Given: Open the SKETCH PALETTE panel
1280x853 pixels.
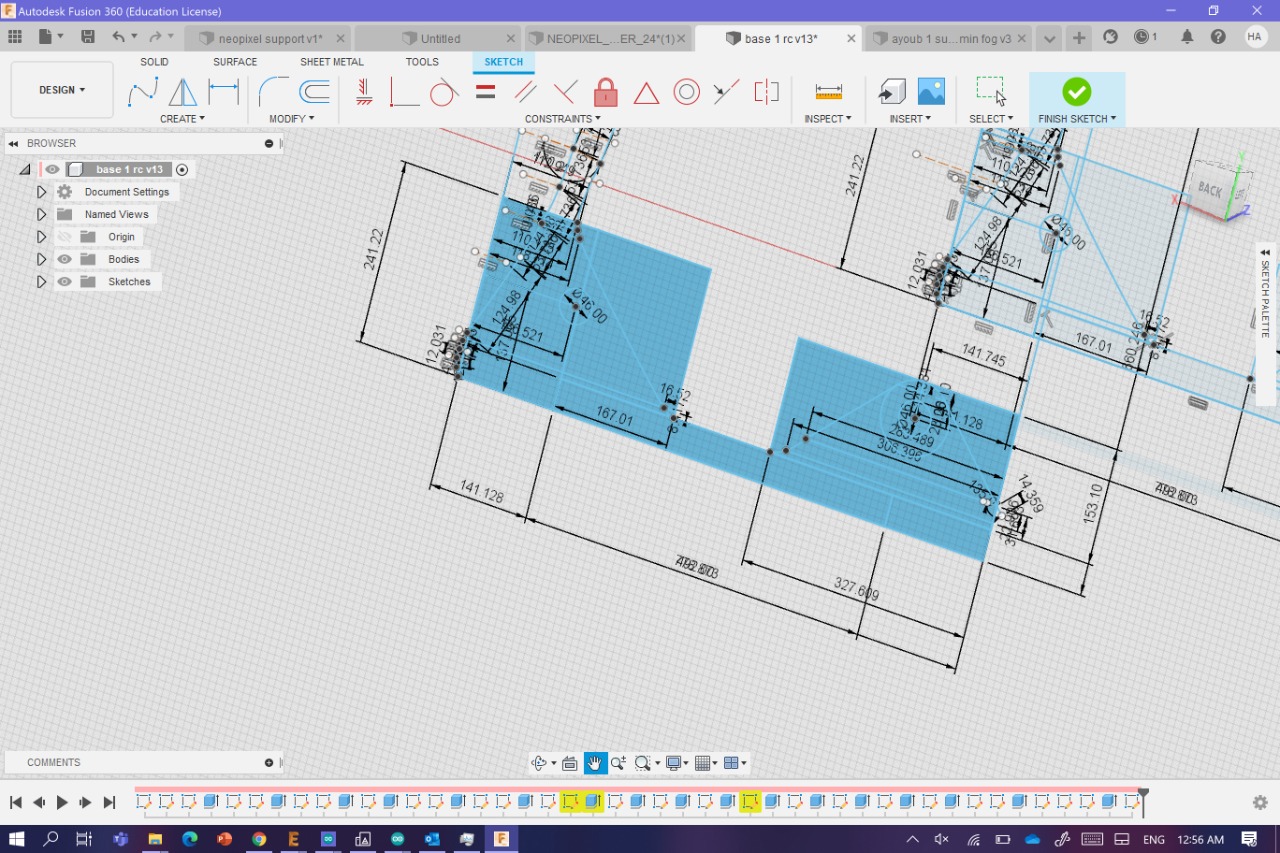Looking at the screenshot, I should click(1266, 301).
